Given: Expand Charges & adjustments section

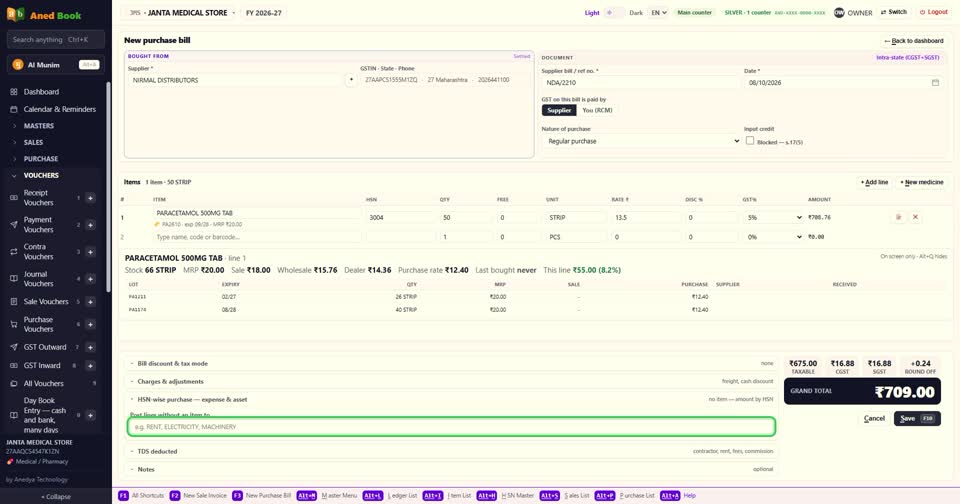Looking at the screenshot, I should click(x=451, y=381).
